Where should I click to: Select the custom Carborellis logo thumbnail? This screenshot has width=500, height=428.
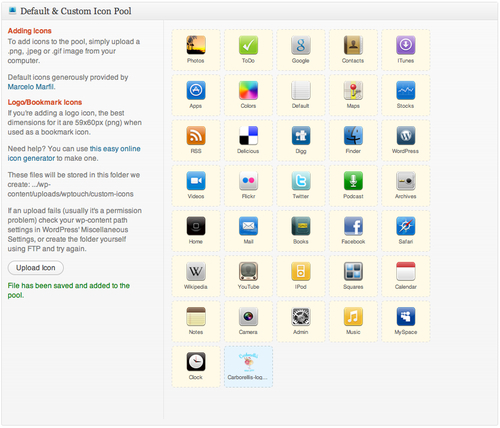click(x=248, y=362)
